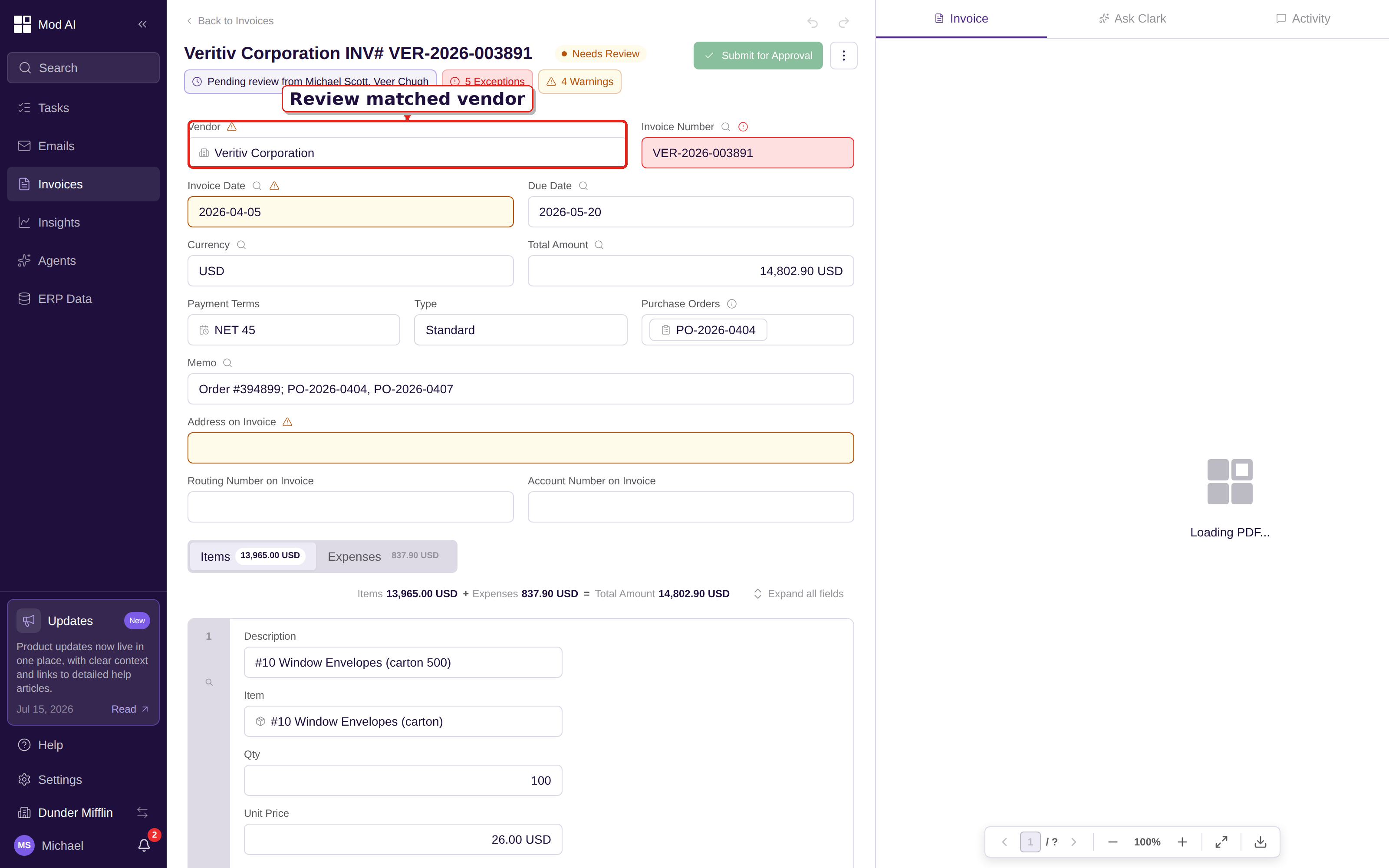
Task: Open Agents in the sidebar
Action: pos(83,261)
